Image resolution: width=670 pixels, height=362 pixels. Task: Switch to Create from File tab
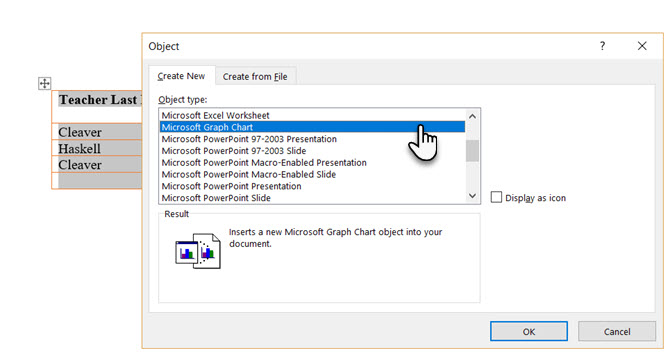[255, 77]
